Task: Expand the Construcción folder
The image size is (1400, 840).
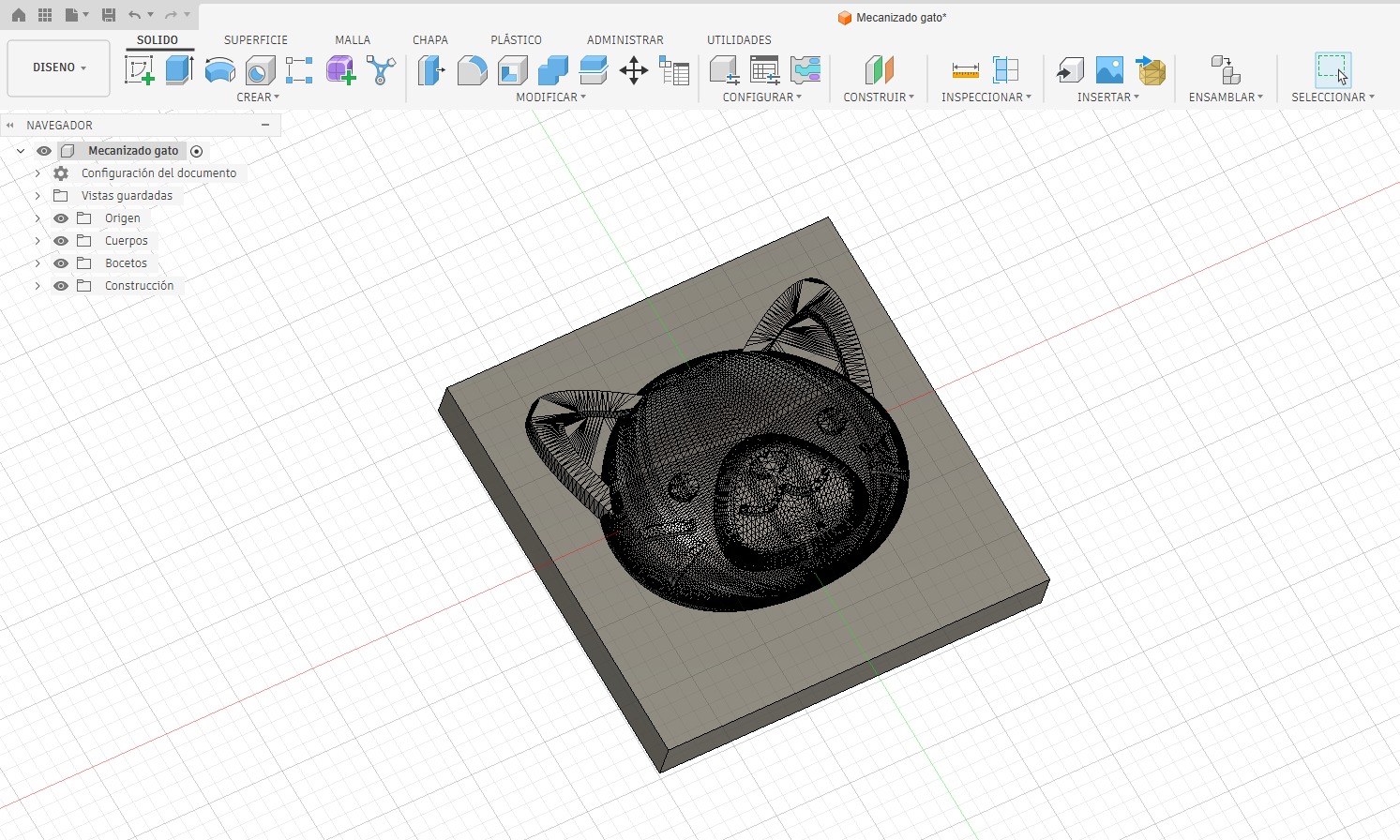Action: click(x=38, y=286)
